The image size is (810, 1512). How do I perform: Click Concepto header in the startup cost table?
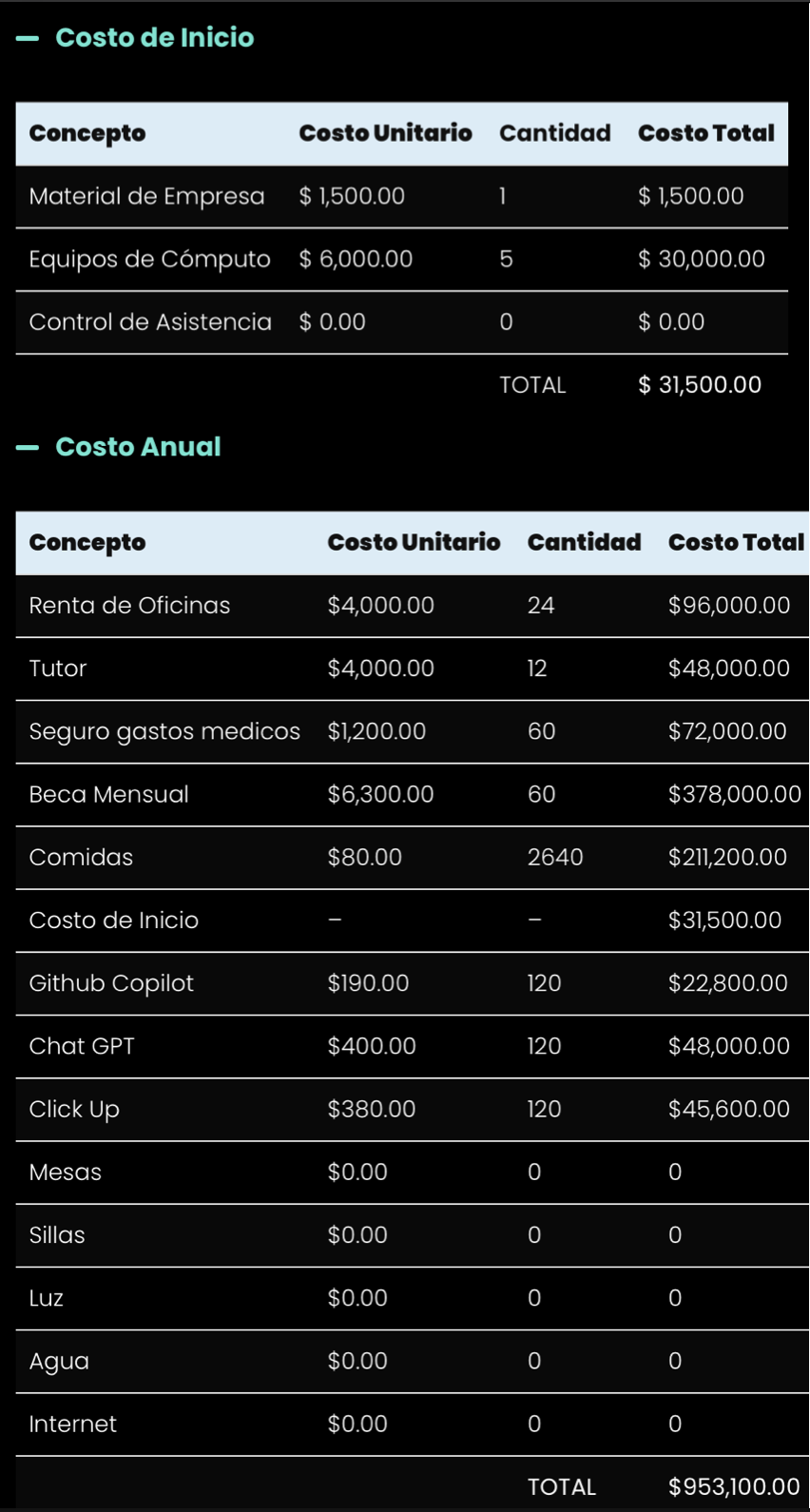[87, 133]
